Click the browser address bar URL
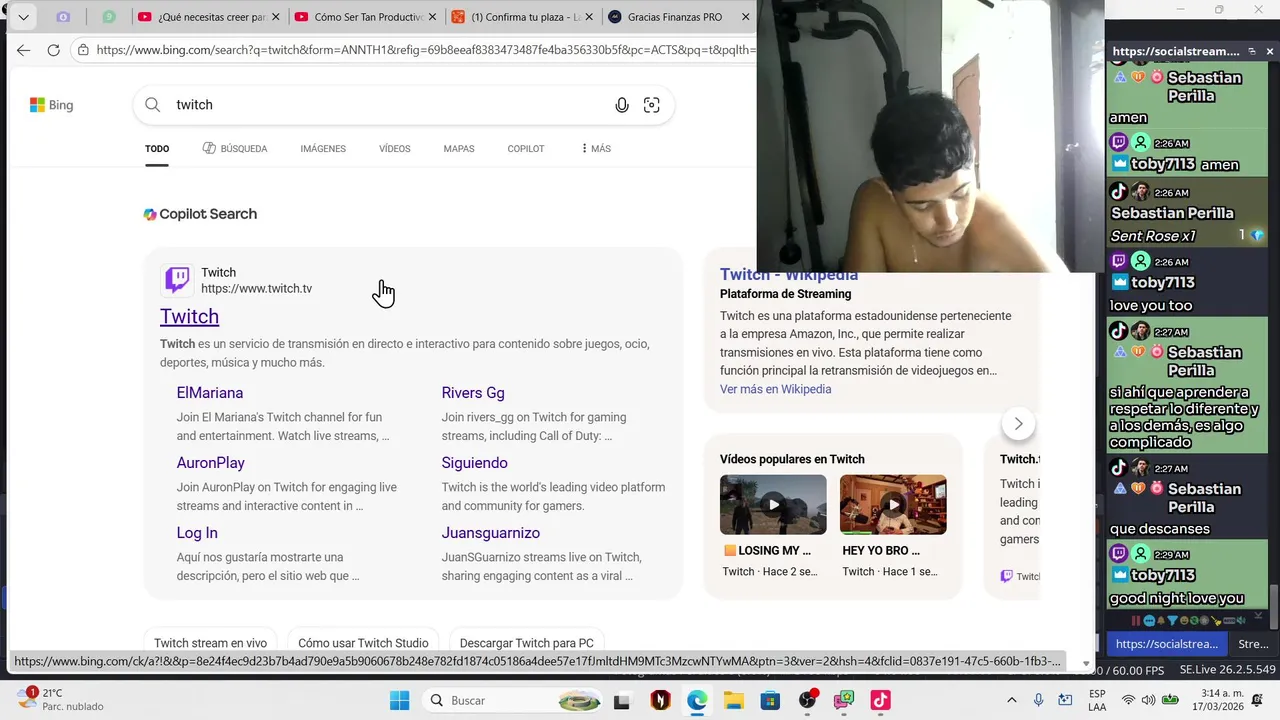This screenshot has width=1280, height=720. click(x=425, y=50)
